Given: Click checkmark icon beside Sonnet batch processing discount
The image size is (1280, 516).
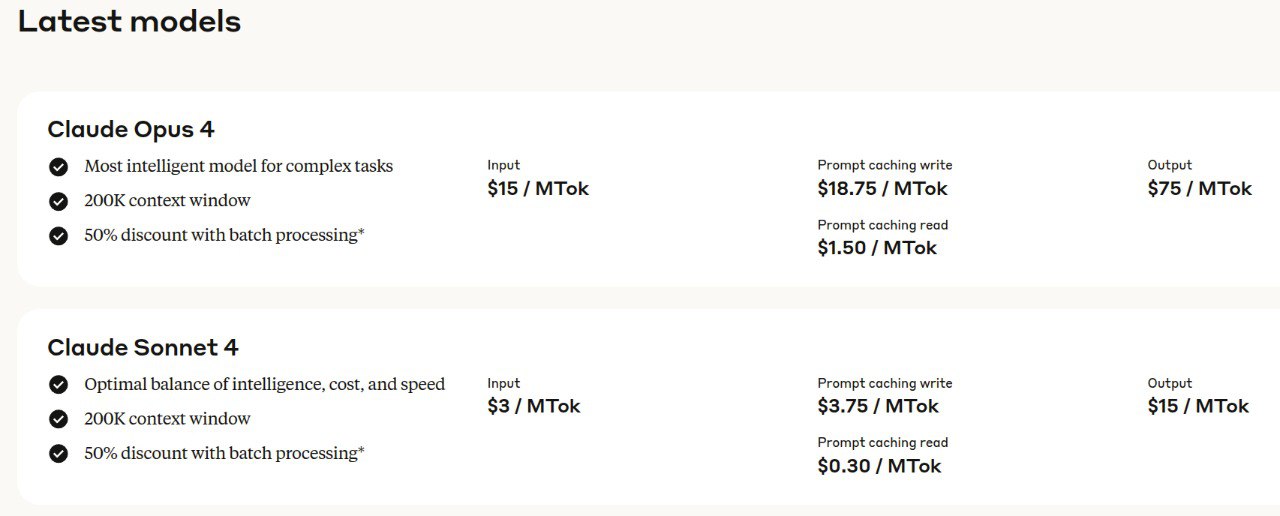Looking at the screenshot, I should (x=59, y=454).
